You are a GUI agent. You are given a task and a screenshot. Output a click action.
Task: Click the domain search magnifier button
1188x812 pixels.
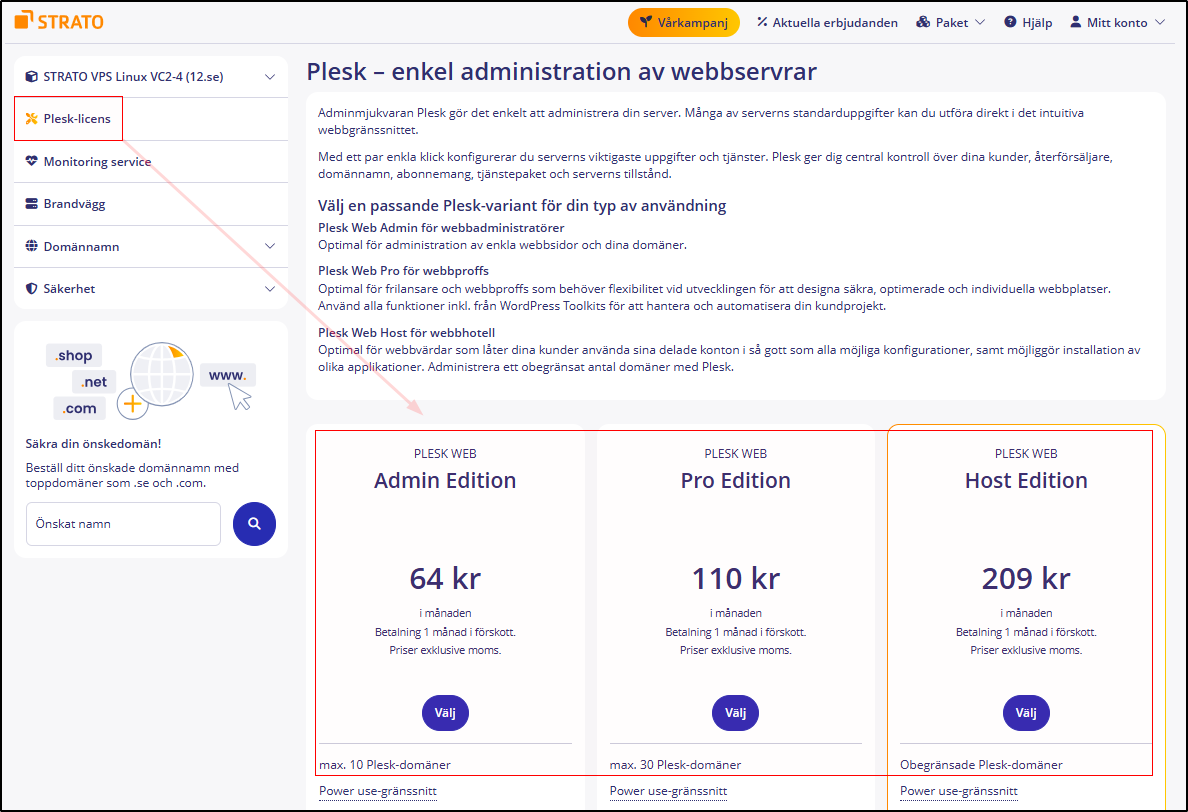255,523
